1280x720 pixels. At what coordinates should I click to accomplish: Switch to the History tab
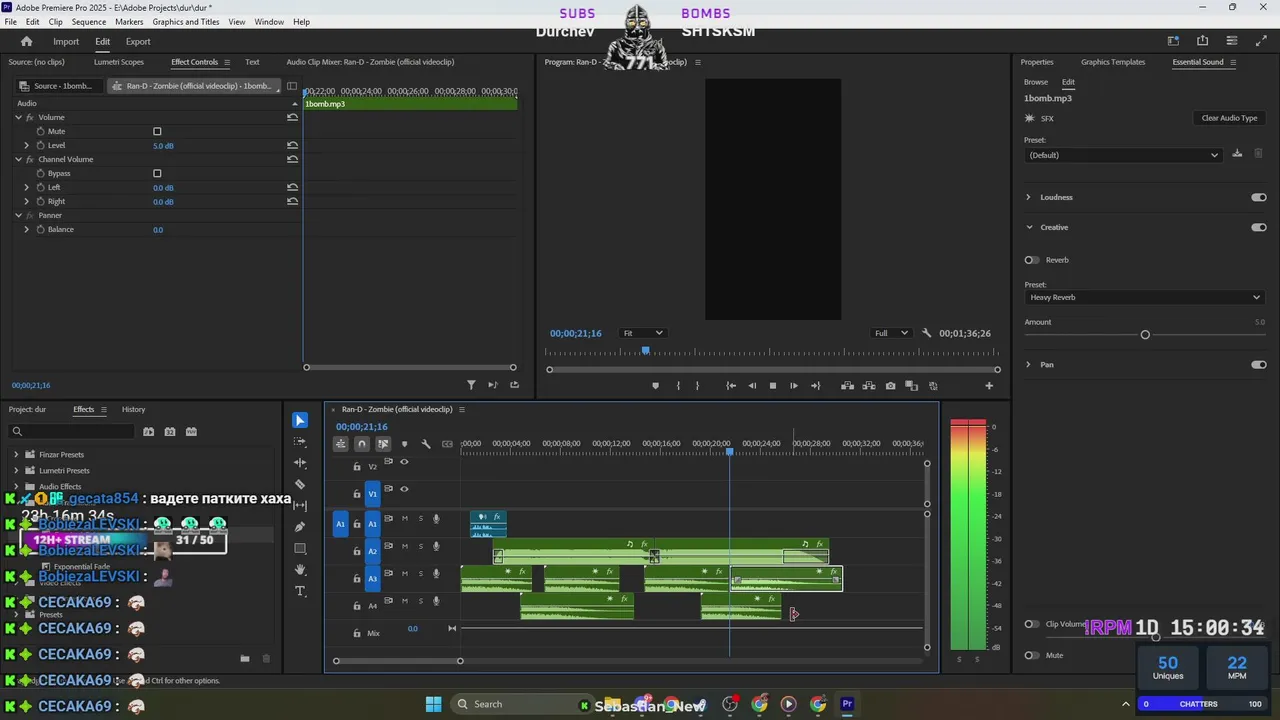133,409
